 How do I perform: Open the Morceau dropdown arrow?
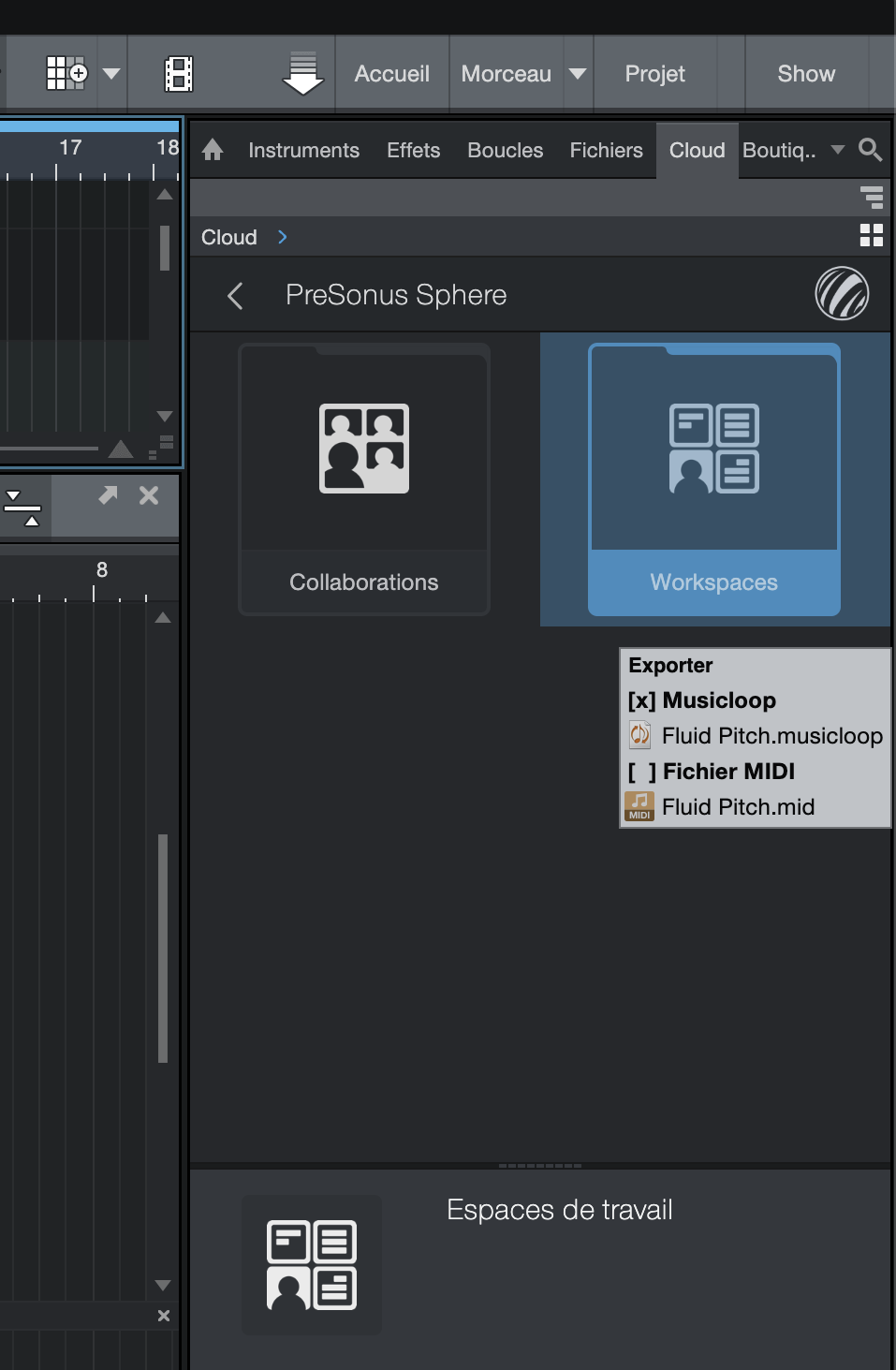(x=579, y=72)
